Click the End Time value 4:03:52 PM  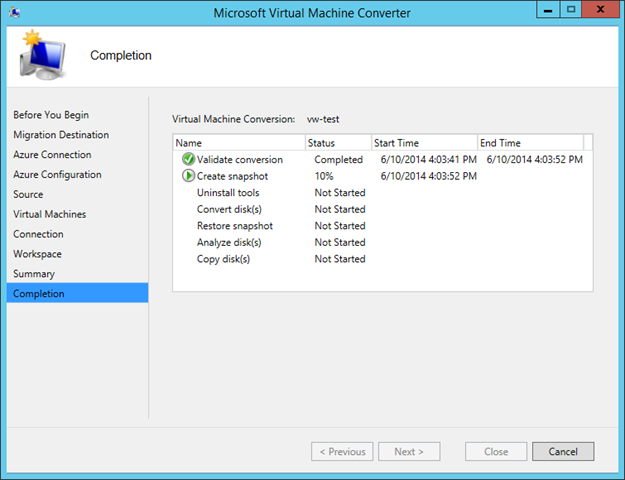coord(535,159)
